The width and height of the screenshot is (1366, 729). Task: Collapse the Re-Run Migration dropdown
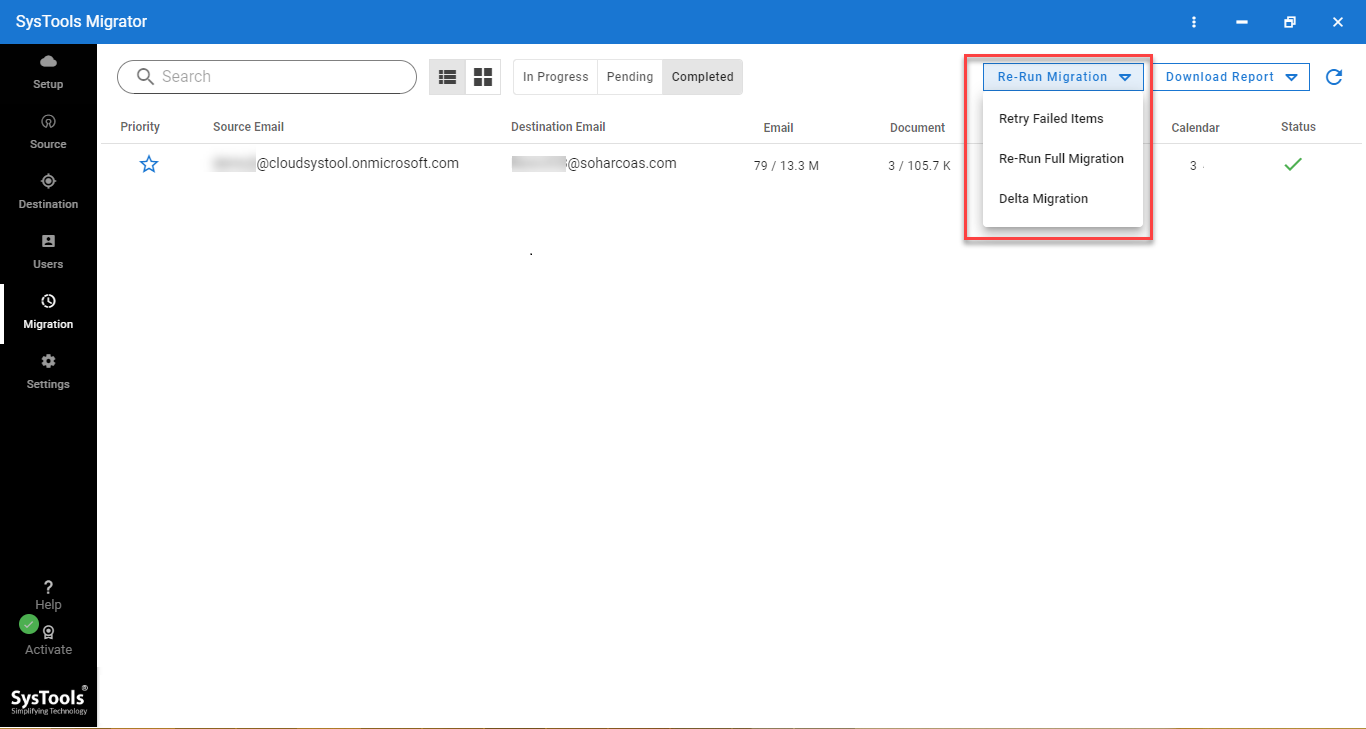1063,77
